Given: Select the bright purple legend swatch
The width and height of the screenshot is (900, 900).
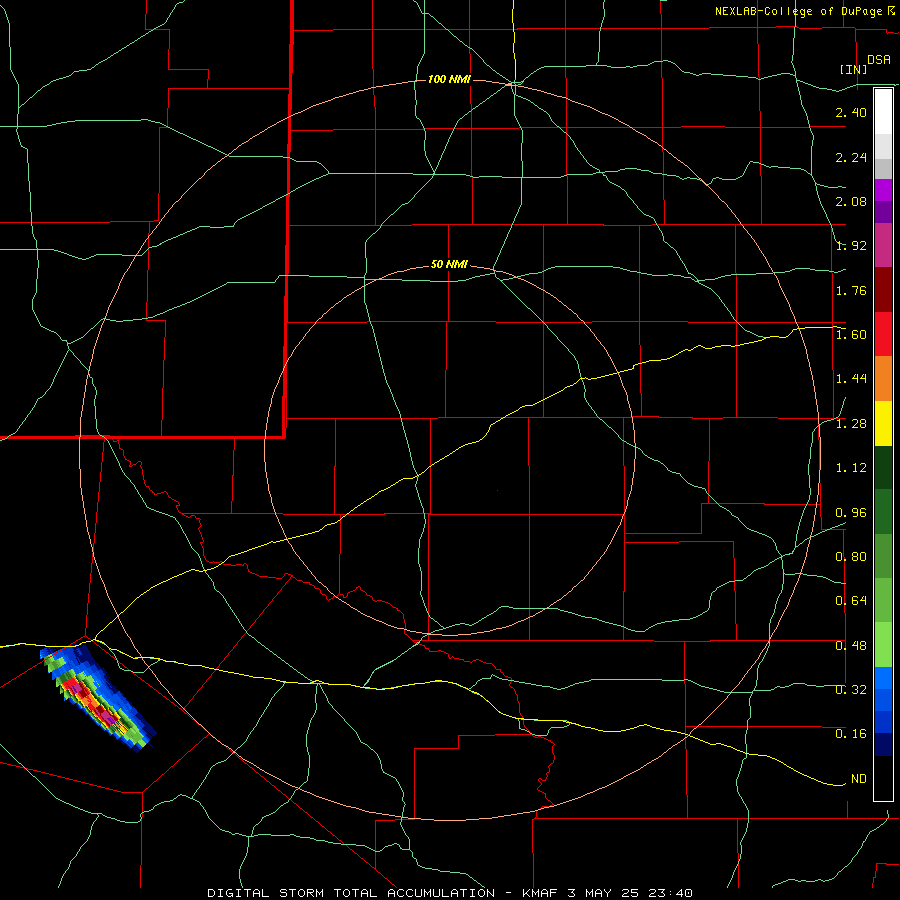Looking at the screenshot, I should click(883, 190).
